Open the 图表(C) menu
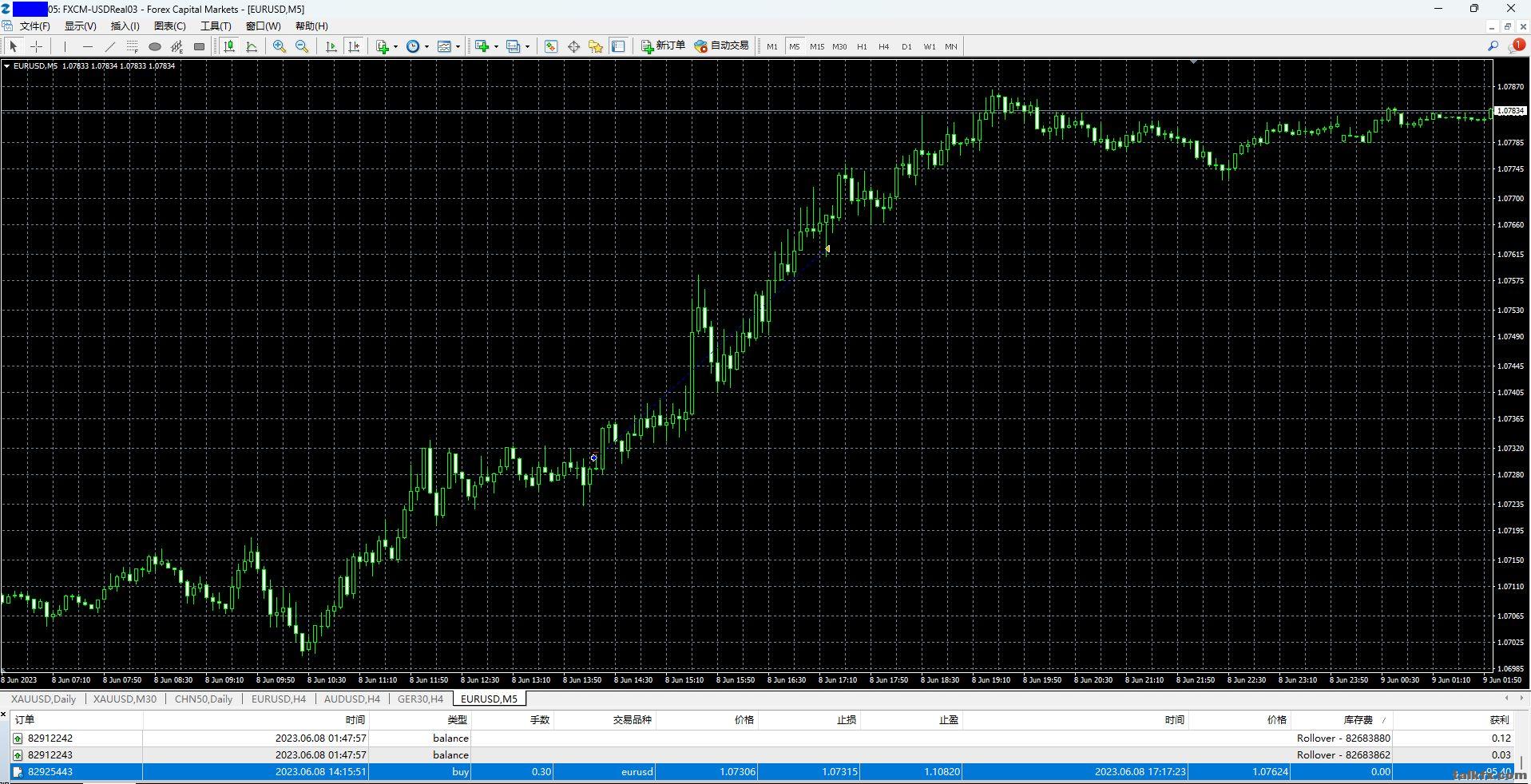Viewport: 1531px width, 784px height. (x=170, y=26)
